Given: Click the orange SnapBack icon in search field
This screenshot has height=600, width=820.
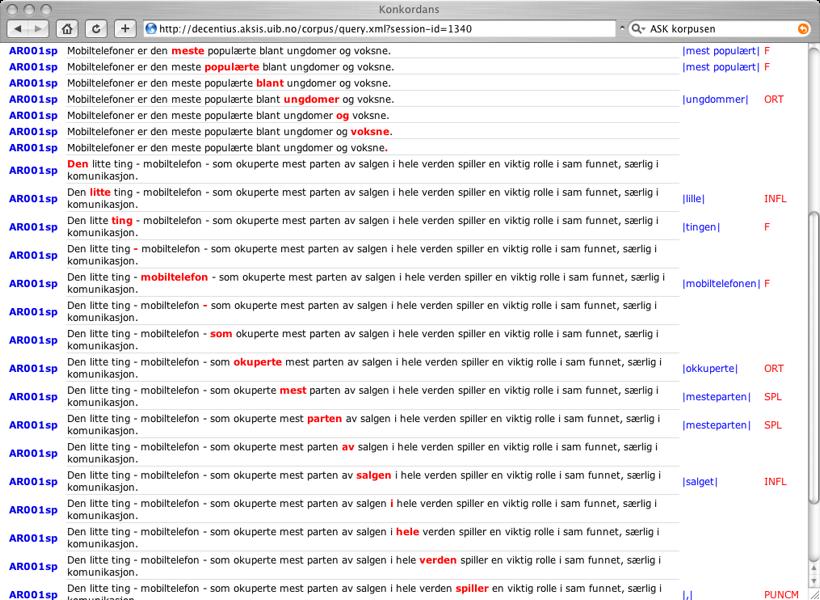Looking at the screenshot, I should pyautogui.click(x=803, y=29).
